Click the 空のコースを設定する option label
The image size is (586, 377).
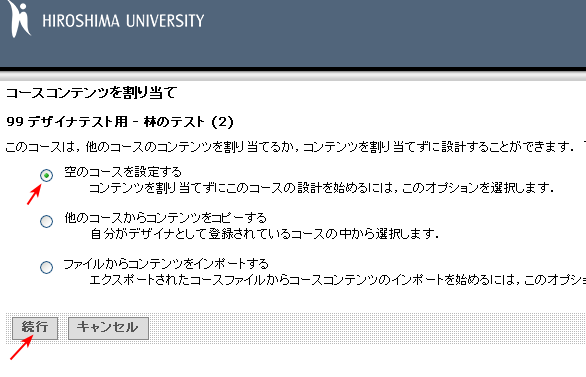(123, 172)
